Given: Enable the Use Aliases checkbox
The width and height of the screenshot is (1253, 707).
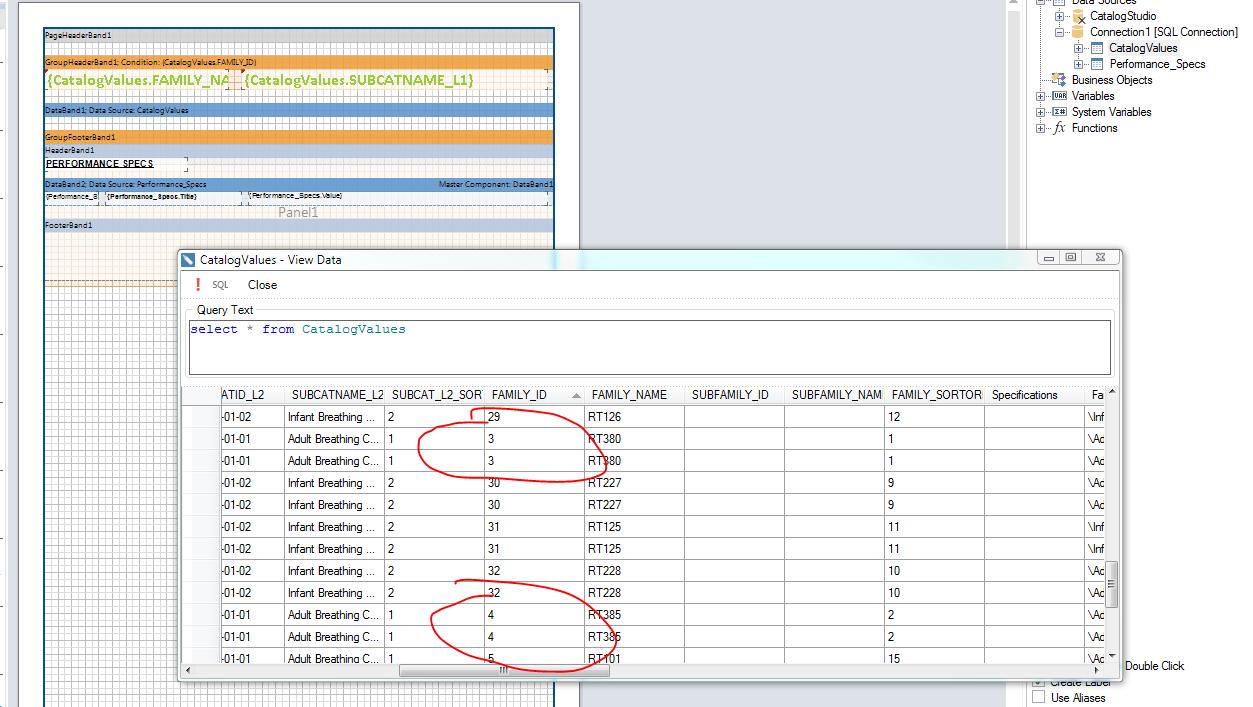Looking at the screenshot, I should [1038, 698].
